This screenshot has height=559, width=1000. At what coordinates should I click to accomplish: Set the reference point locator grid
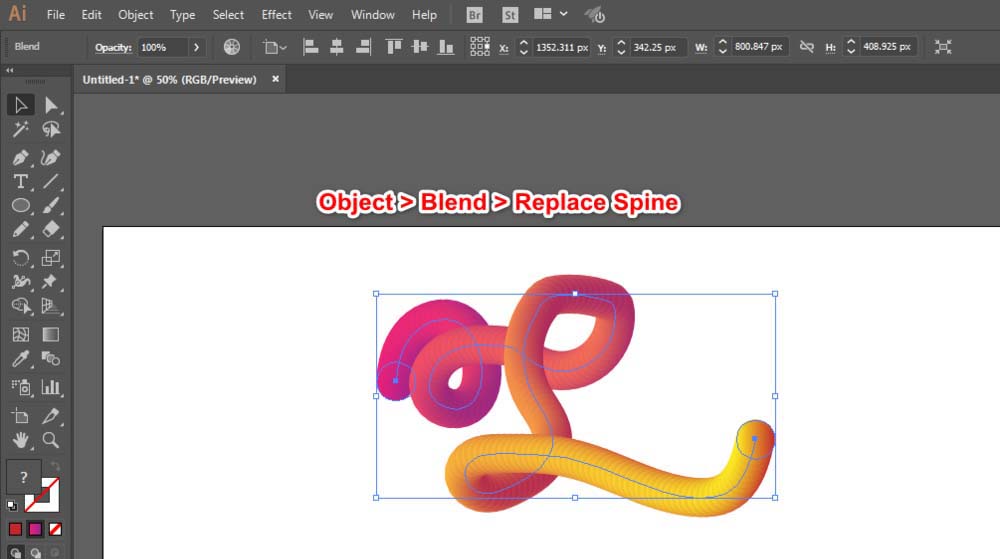(480, 47)
